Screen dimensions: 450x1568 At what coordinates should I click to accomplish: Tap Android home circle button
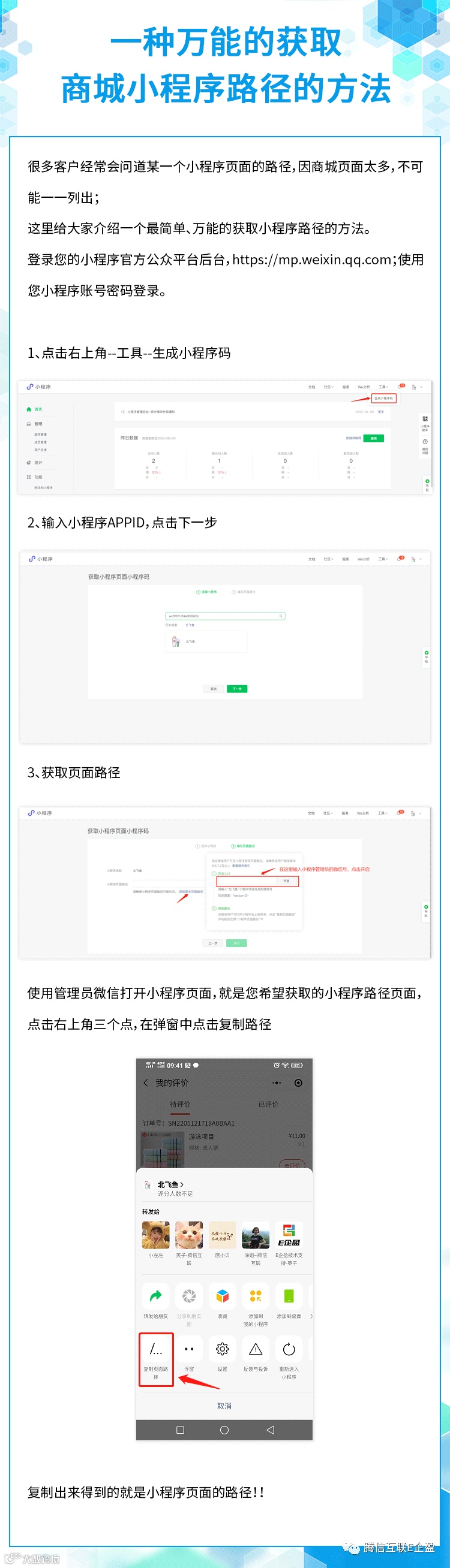click(x=224, y=1430)
